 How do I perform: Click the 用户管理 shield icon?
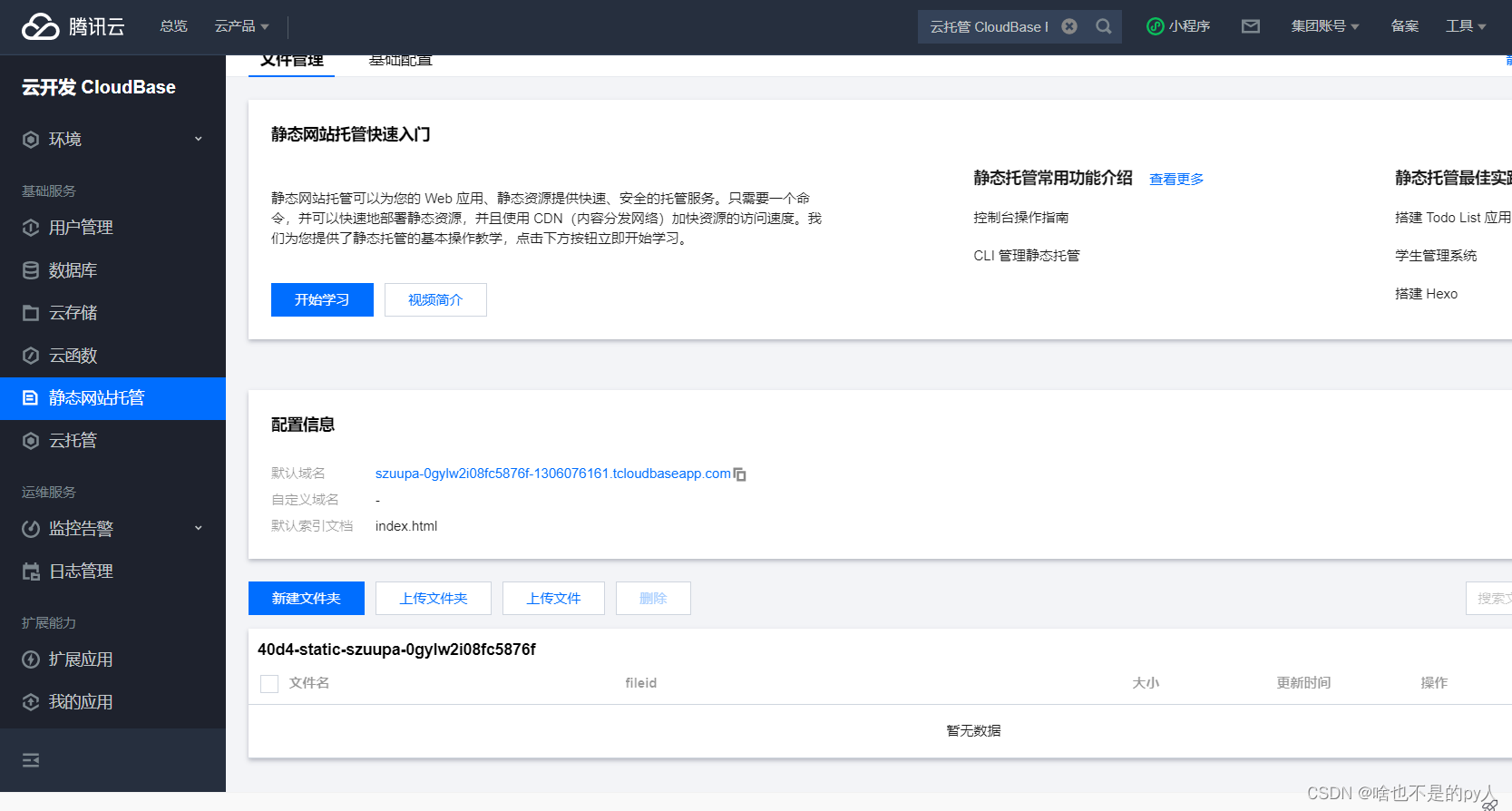[x=31, y=228]
